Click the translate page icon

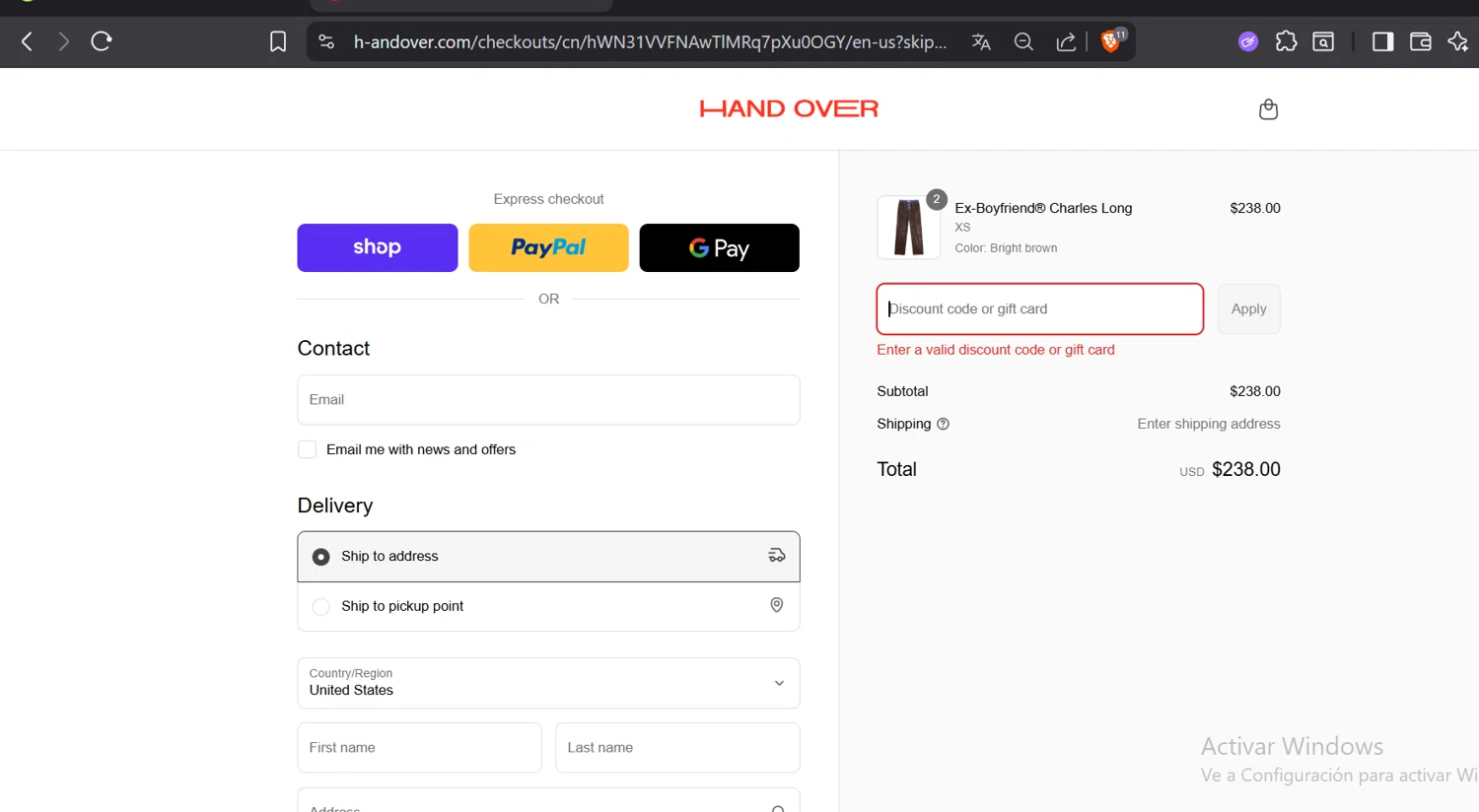(x=981, y=41)
